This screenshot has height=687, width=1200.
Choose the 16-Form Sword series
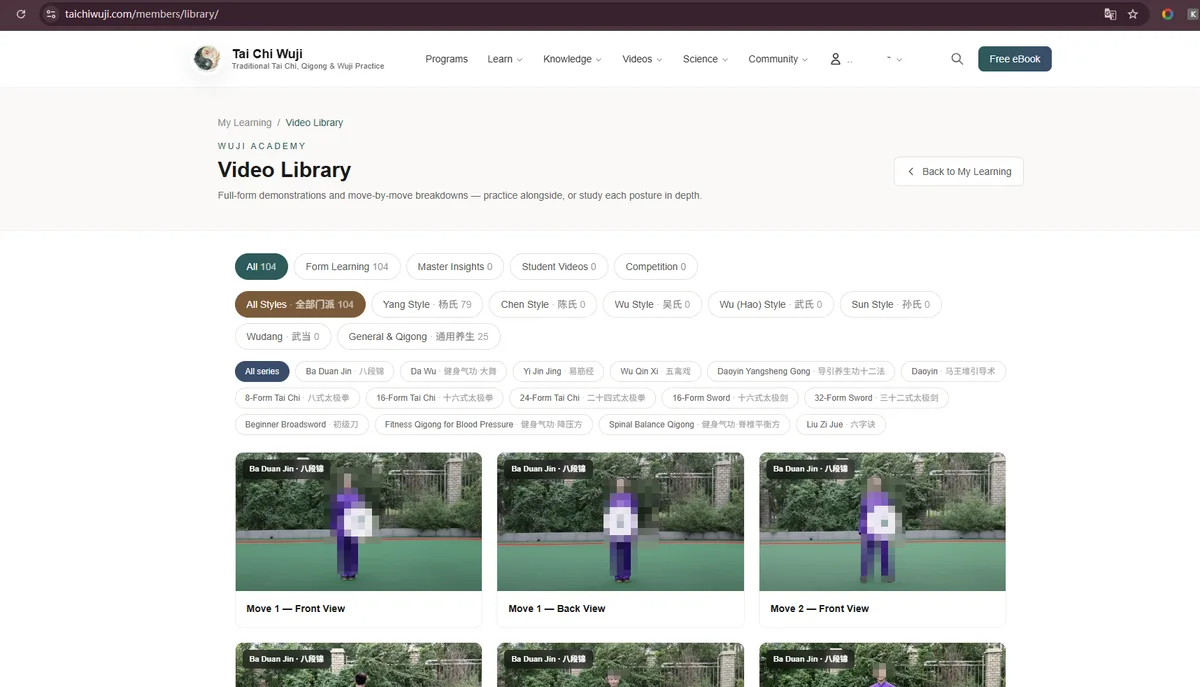729,398
